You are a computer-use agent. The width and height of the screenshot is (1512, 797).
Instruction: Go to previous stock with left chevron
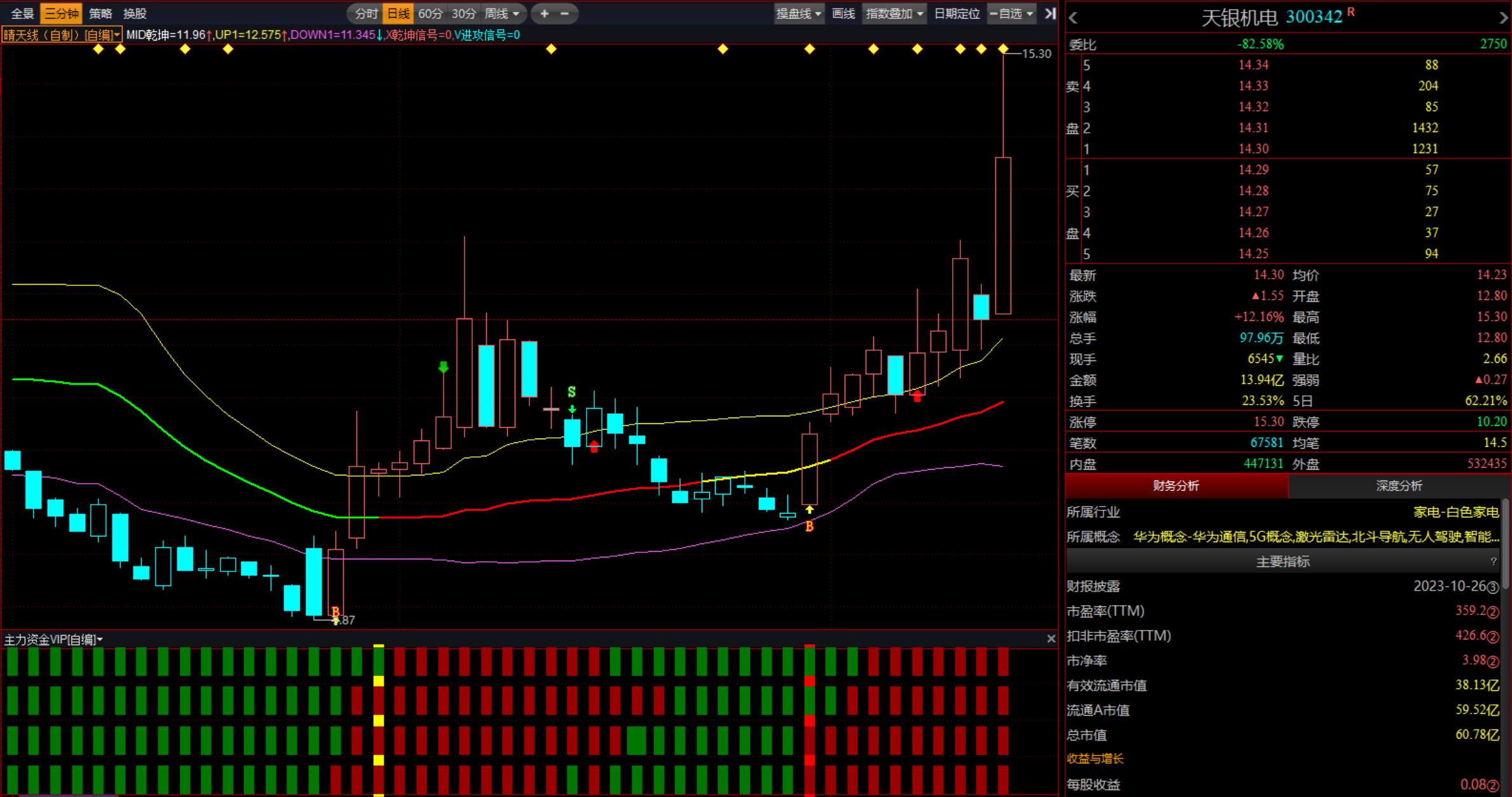pyautogui.click(x=1073, y=18)
